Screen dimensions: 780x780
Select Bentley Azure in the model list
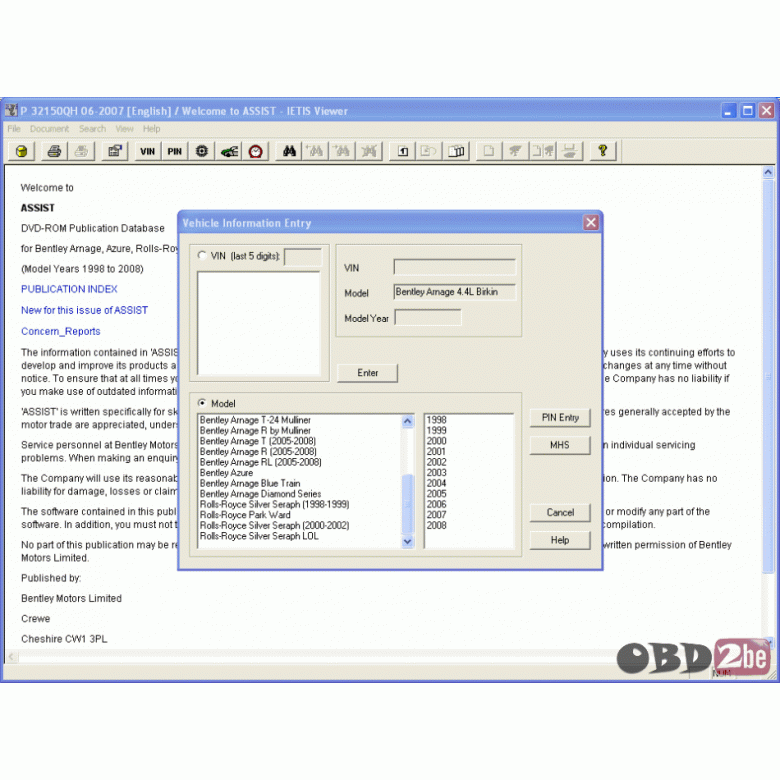[x=226, y=473]
